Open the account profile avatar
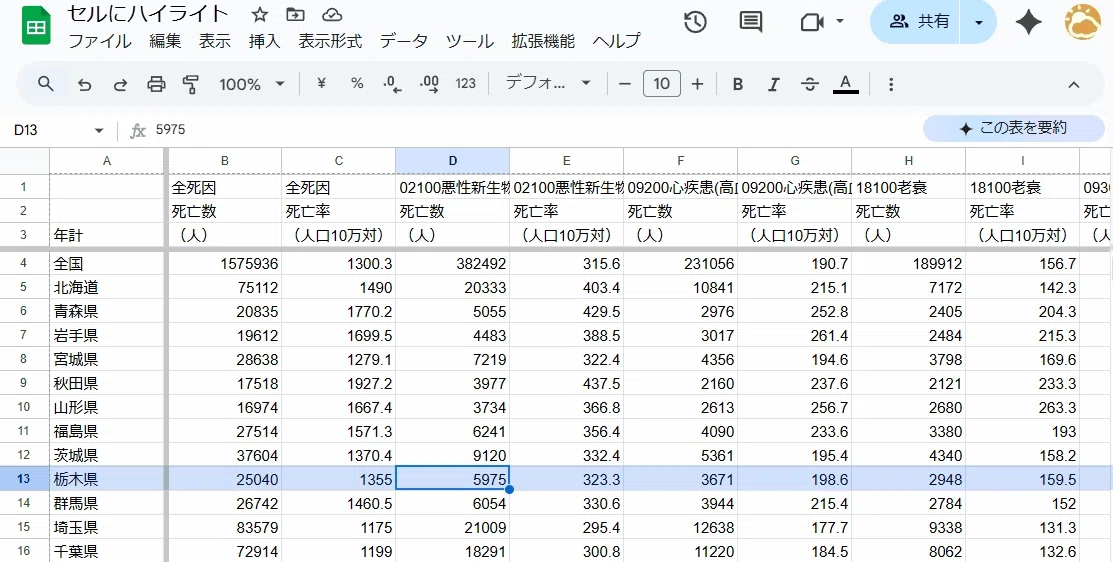Viewport: 1113px width, 562px height. pos(1082,22)
